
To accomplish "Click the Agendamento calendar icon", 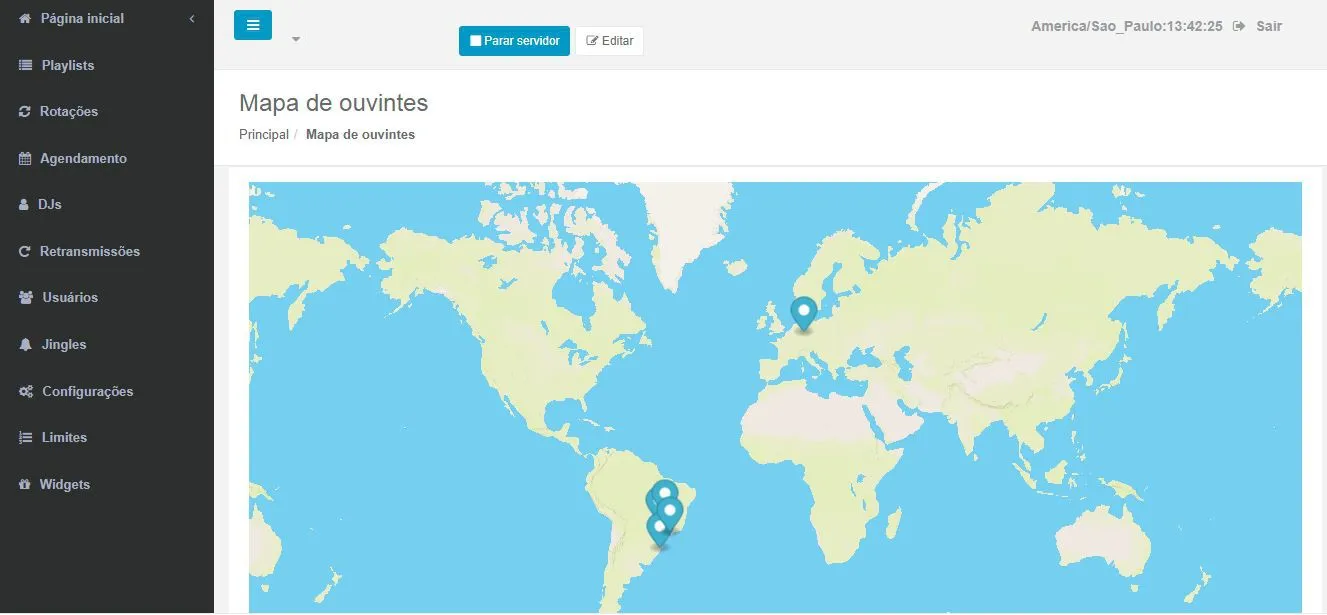I will click(26, 159).
